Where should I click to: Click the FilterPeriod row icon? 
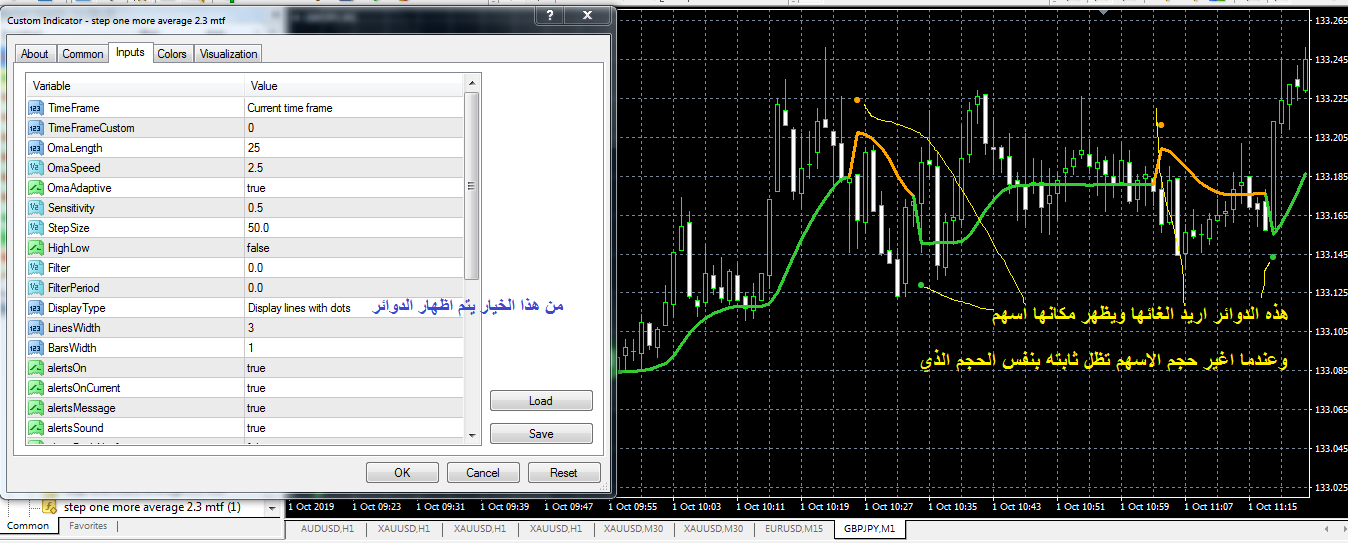[35, 288]
